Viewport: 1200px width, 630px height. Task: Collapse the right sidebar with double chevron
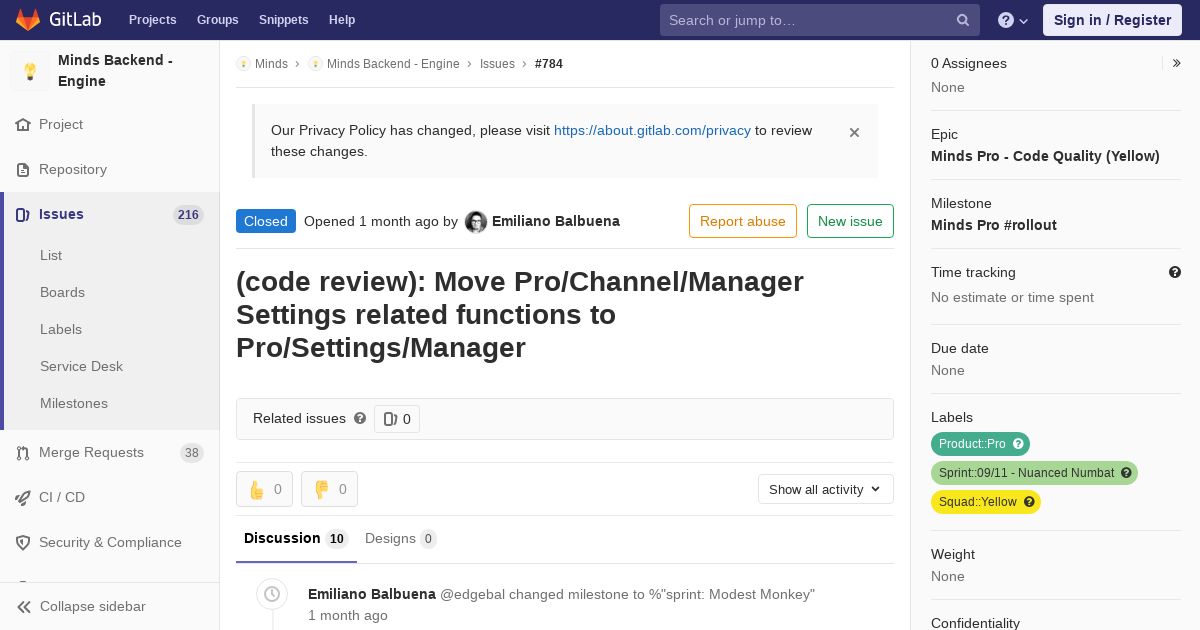(1177, 63)
